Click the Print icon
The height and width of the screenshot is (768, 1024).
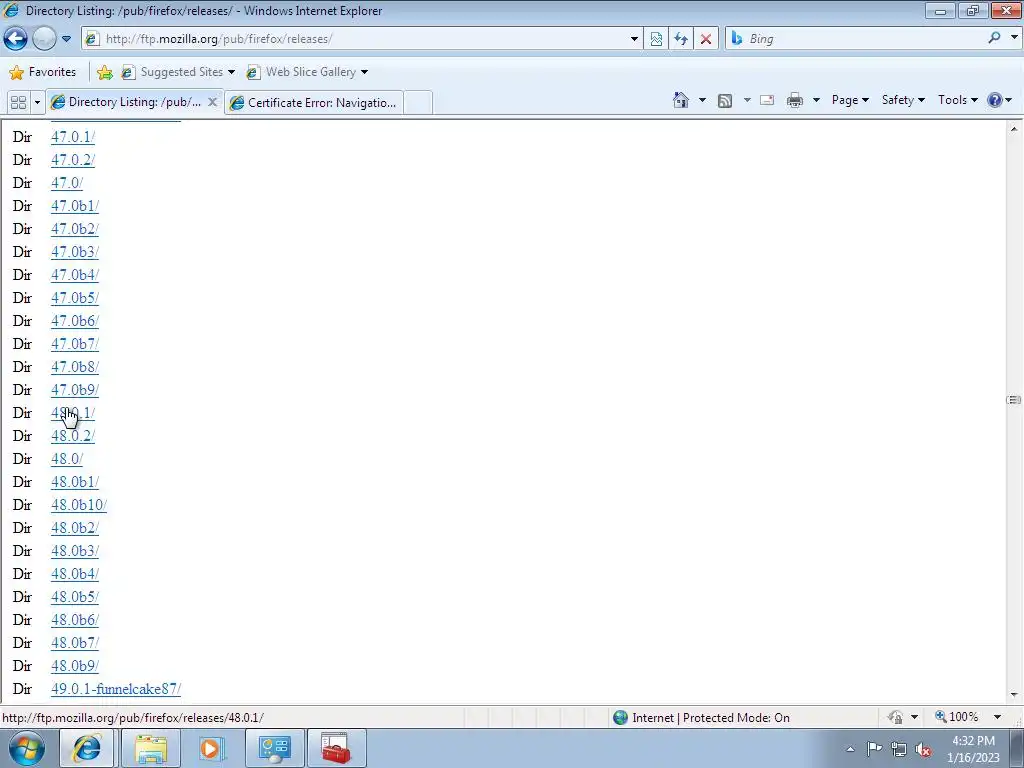[x=795, y=100]
